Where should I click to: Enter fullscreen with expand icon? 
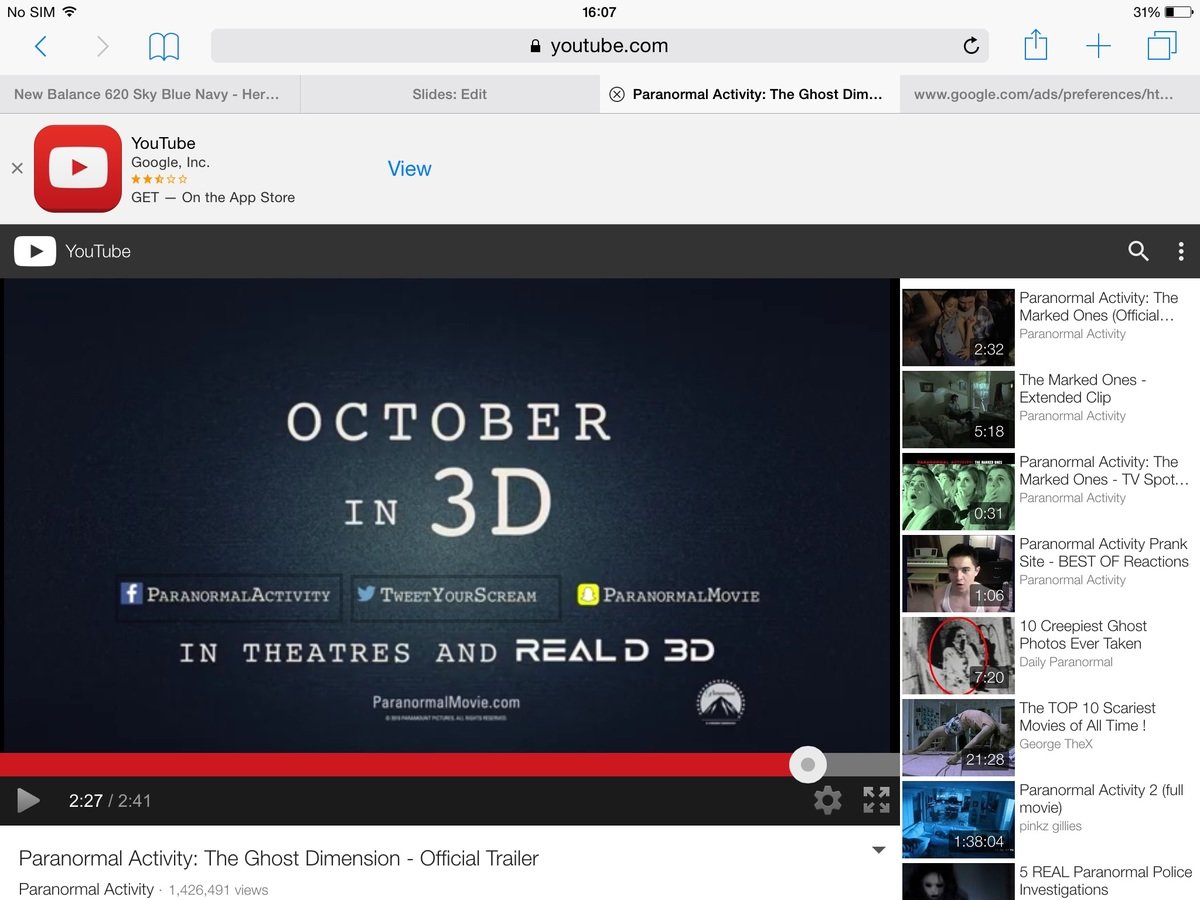pos(877,800)
